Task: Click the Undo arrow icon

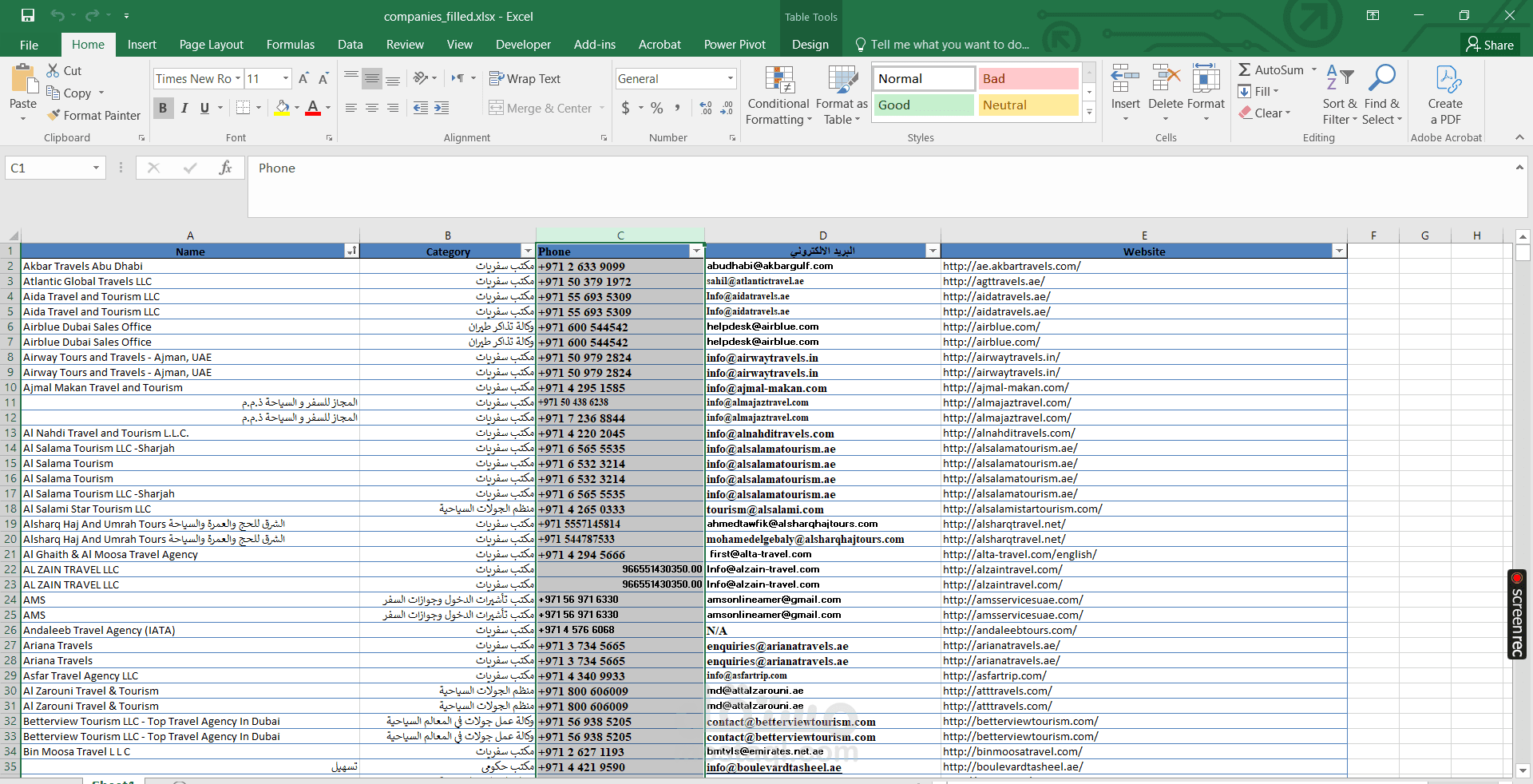Action: click(57, 15)
